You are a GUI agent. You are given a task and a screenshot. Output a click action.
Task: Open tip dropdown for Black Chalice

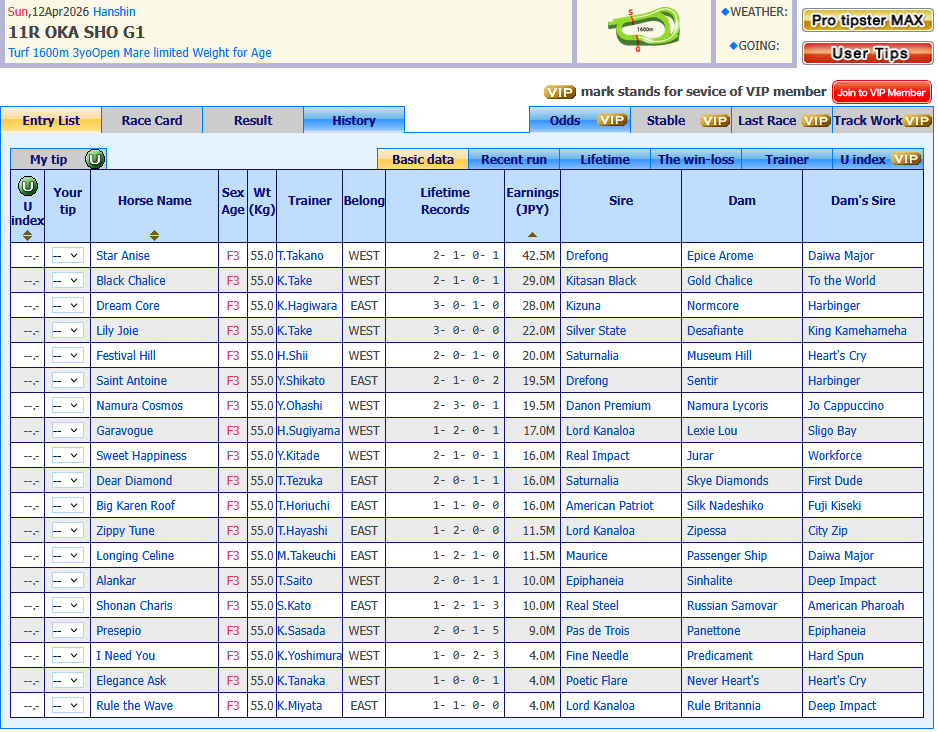point(66,280)
